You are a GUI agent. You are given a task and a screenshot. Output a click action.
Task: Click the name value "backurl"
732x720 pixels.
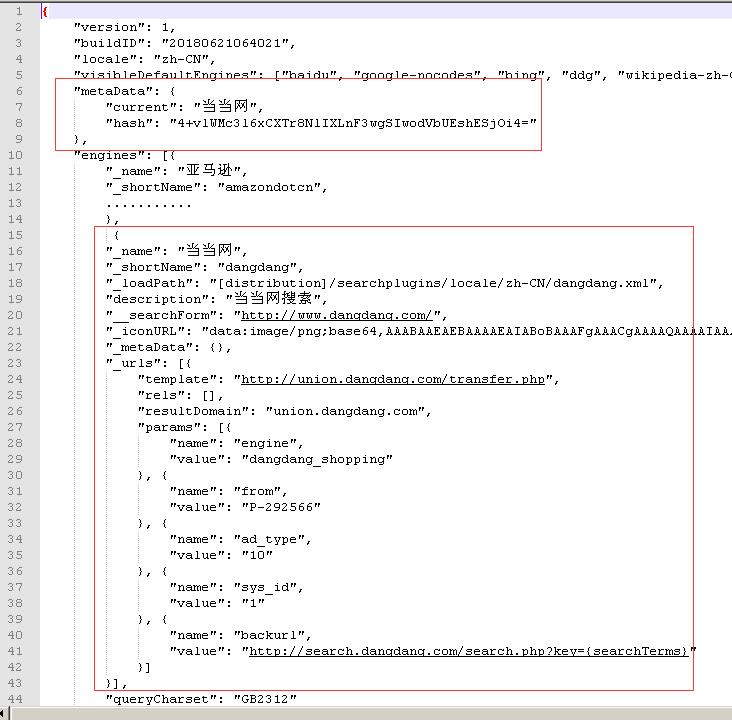pos(269,635)
